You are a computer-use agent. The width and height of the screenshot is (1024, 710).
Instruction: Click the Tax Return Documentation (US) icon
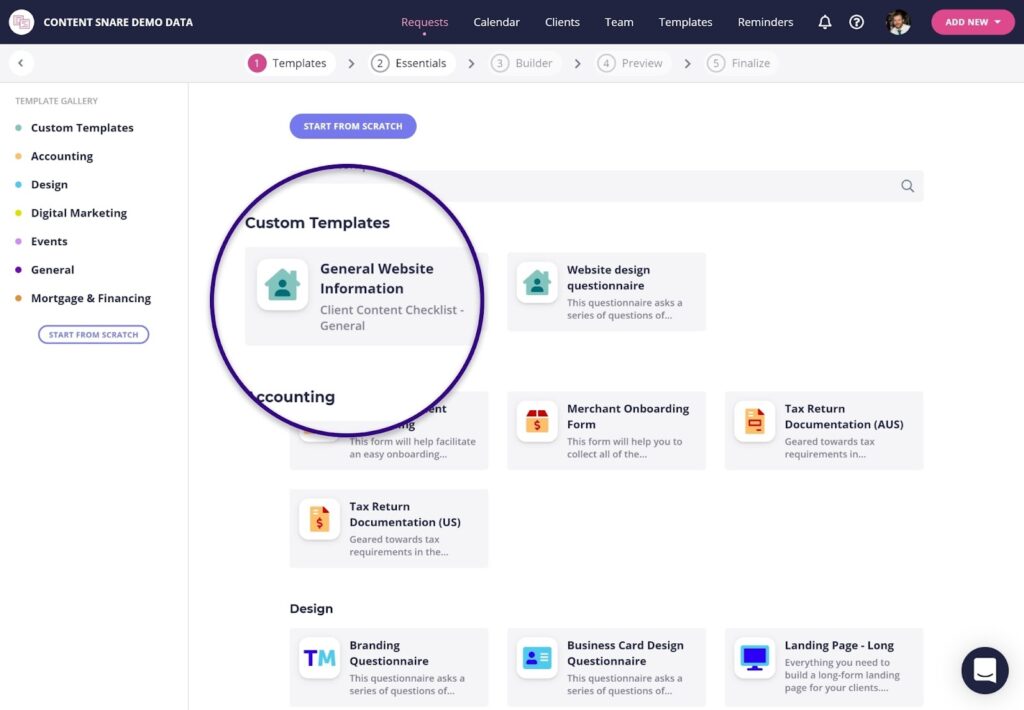tap(319, 519)
